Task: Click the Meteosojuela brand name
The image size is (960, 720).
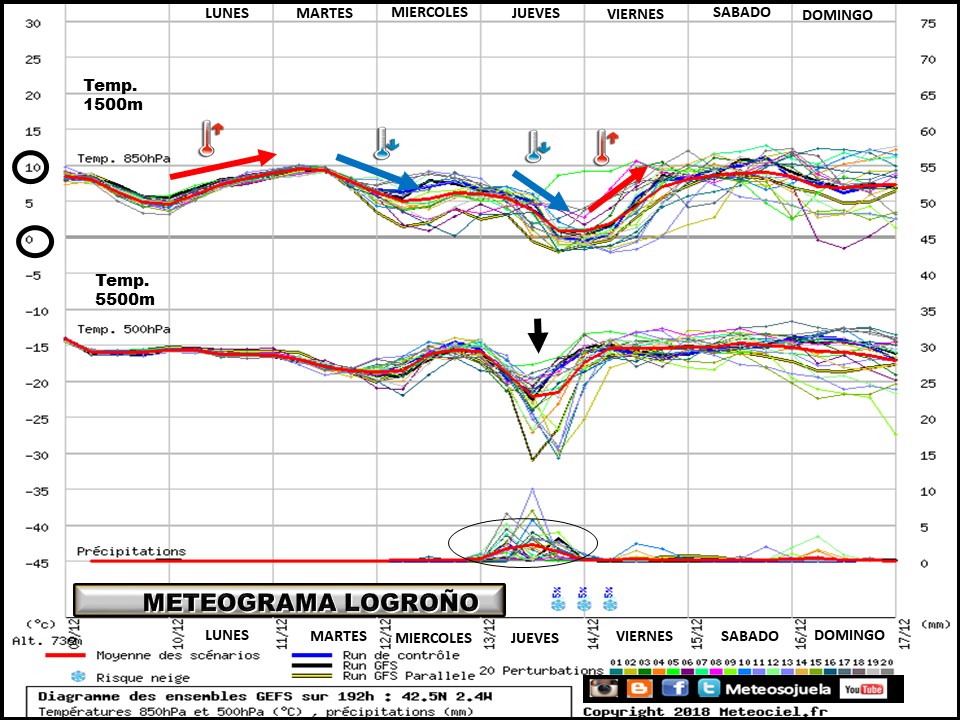Action: pyautogui.click(x=778, y=689)
